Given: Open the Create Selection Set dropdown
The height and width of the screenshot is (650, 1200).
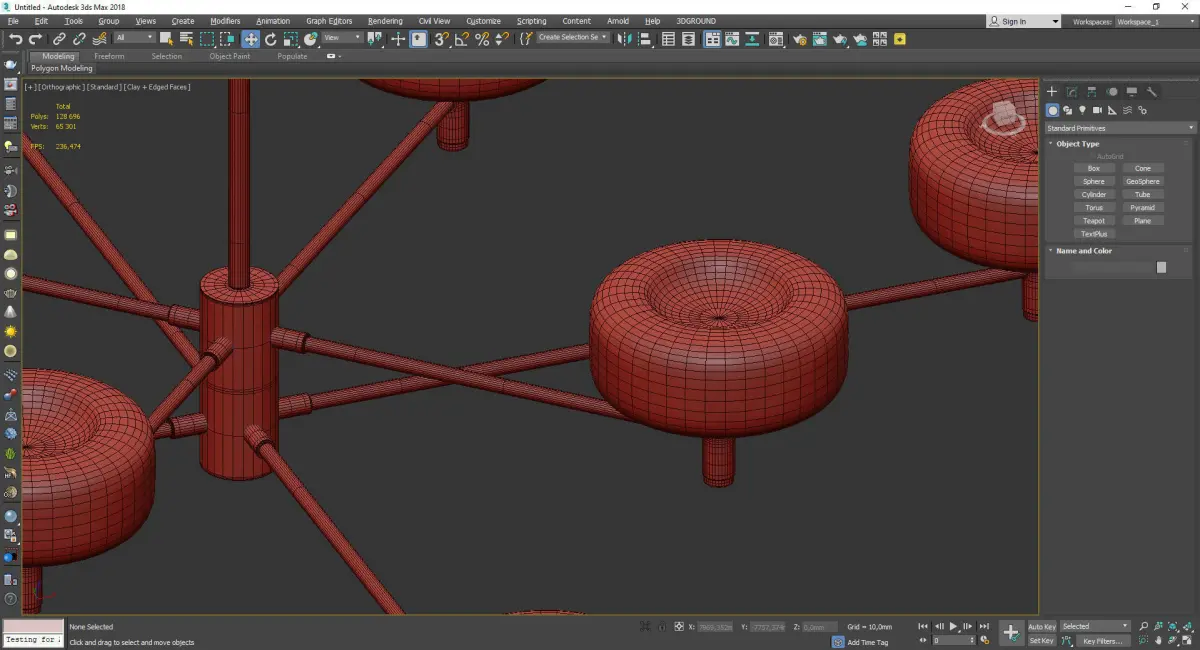Looking at the screenshot, I should click(x=573, y=37).
